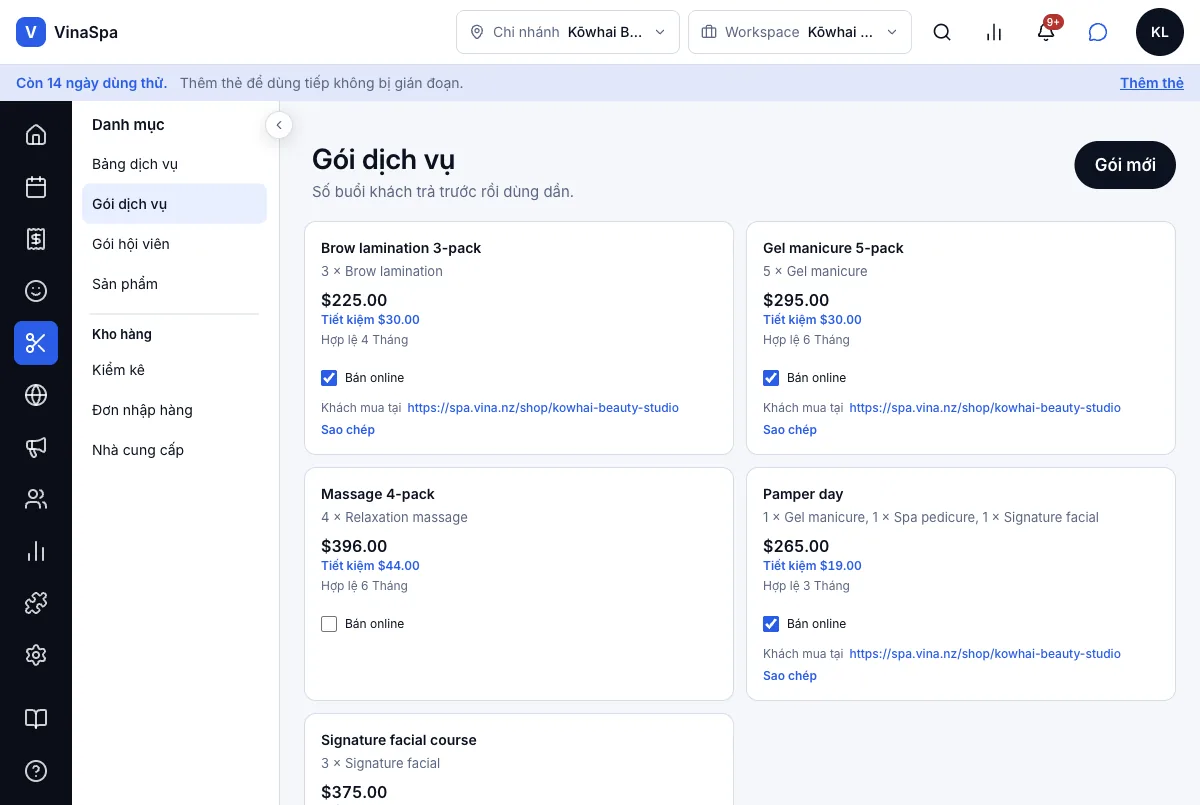Image resolution: width=1200 pixels, height=805 pixels.
Task: Click the 5 × Gel manicure text
Action: tap(815, 271)
